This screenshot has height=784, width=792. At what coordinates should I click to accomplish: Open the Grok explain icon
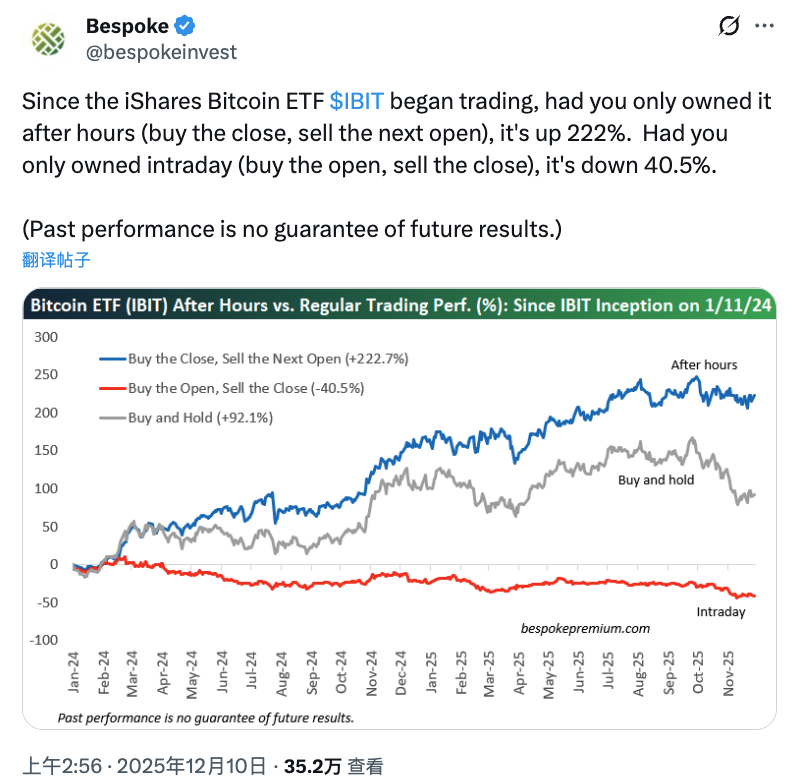(x=729, y=27)
